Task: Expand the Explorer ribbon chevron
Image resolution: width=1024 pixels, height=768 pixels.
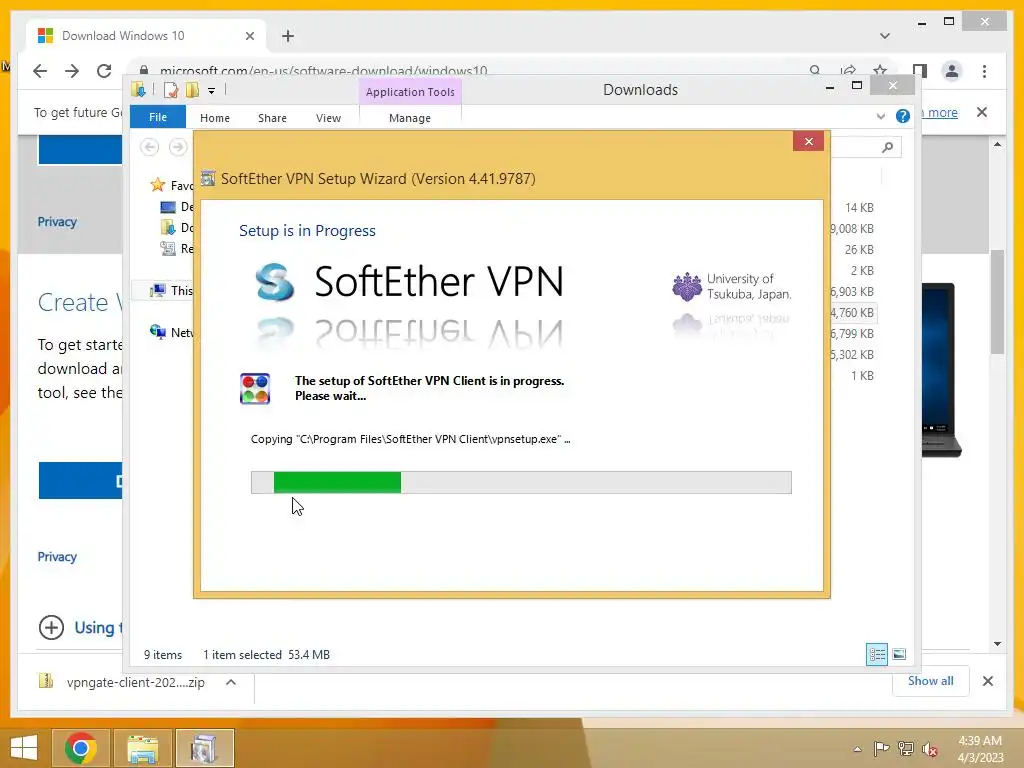Action: [880, 117]
